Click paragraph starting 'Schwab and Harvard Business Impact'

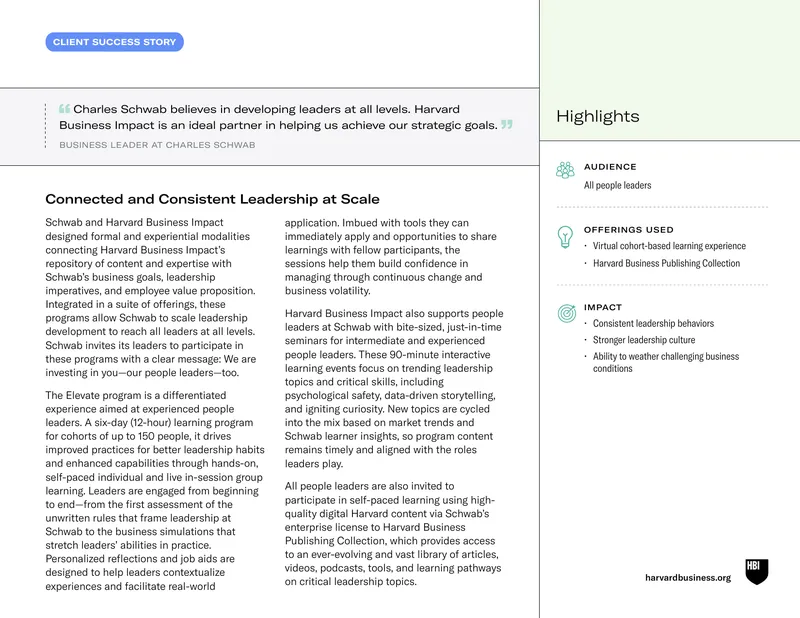coord(151,298)
